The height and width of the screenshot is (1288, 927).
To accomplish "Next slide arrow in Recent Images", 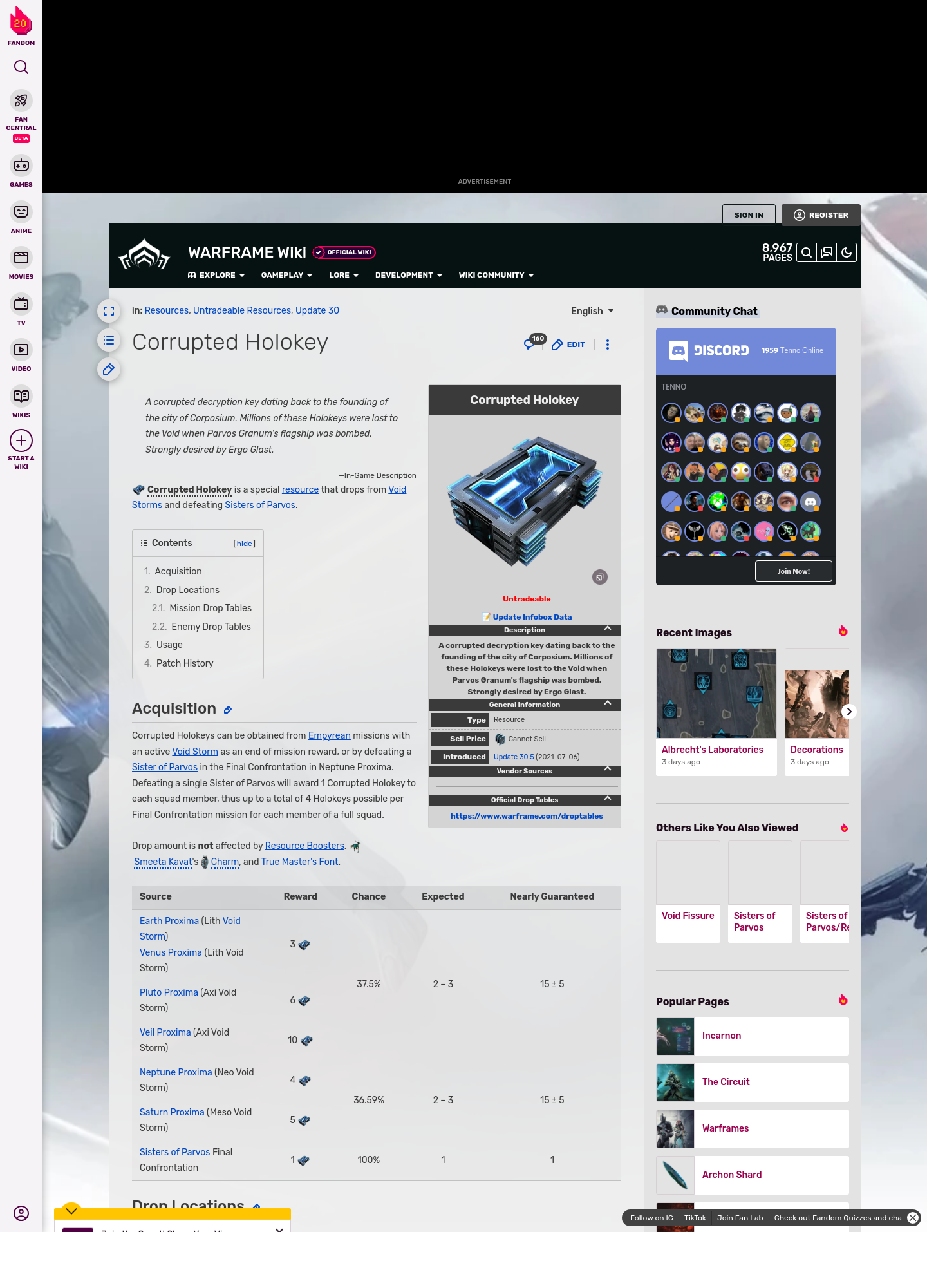I will coord(849,712).
